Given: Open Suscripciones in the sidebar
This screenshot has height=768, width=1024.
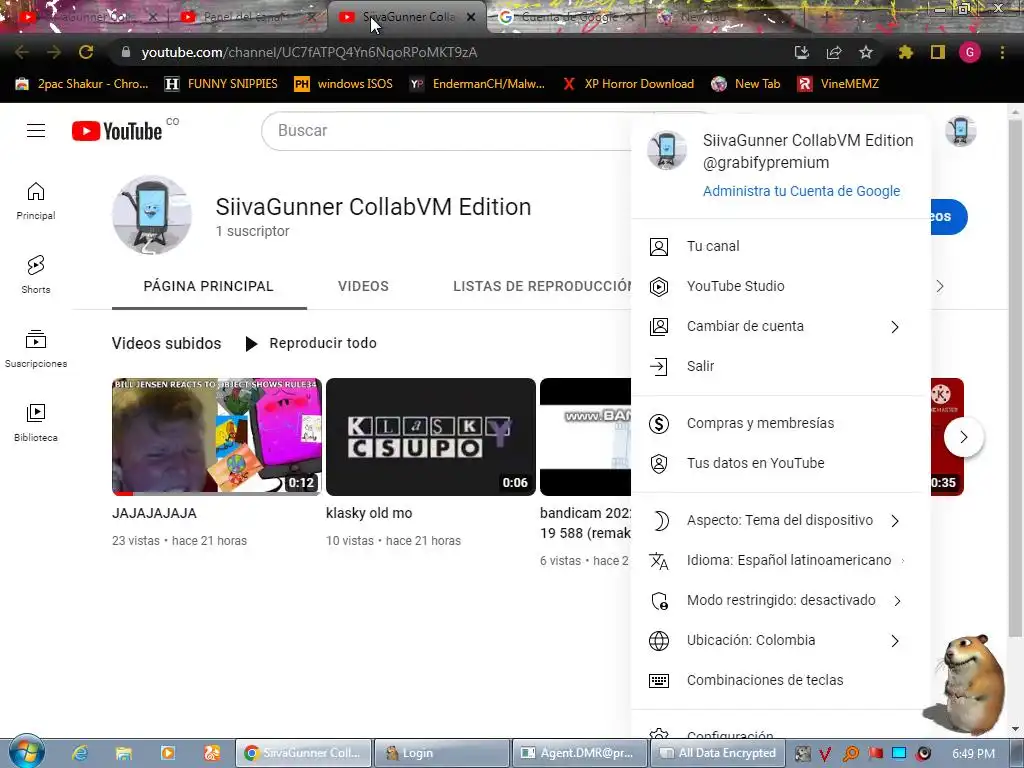Looking at the screenshot, I should (36, 349).
